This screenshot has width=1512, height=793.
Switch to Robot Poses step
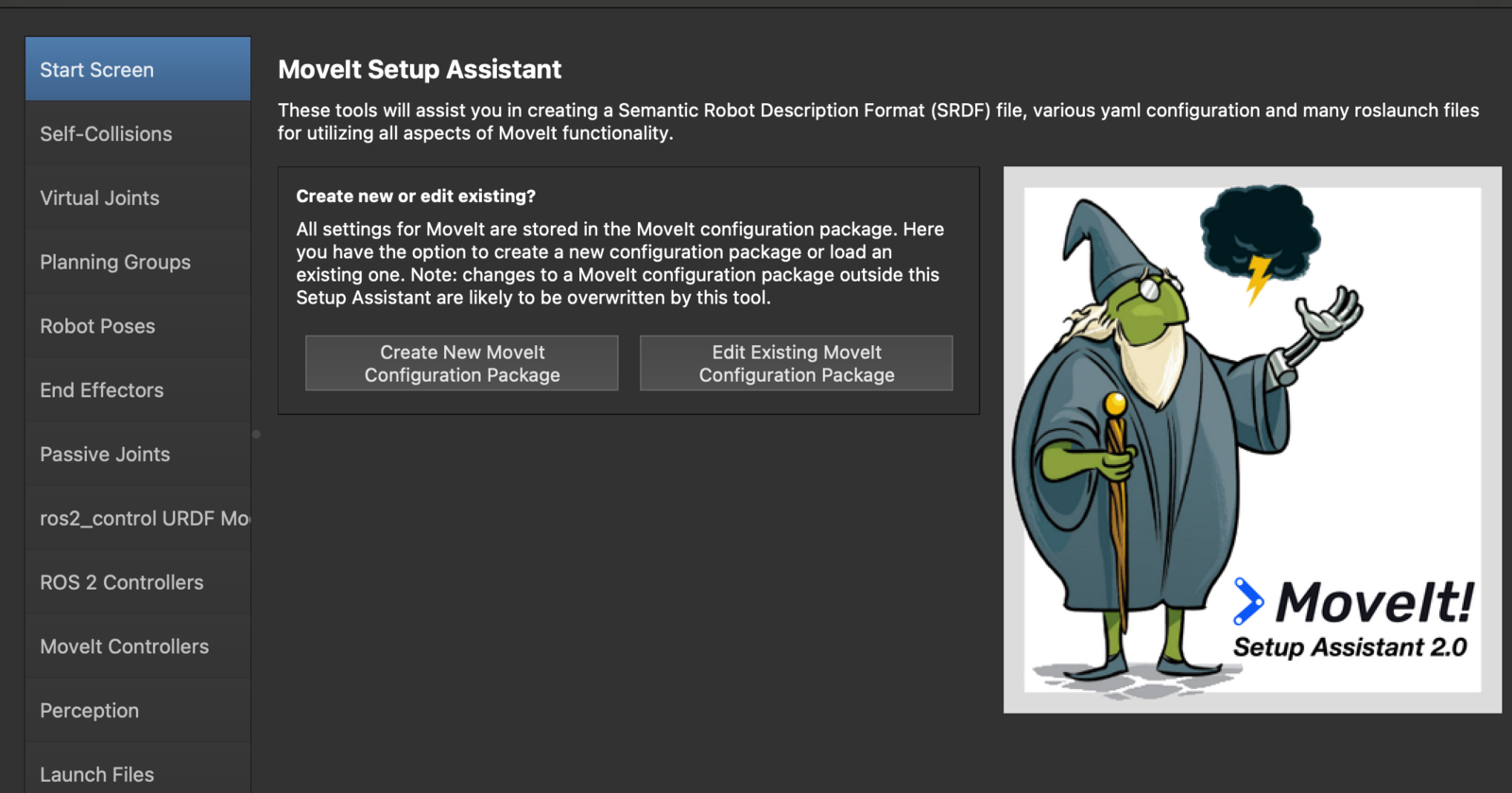[138, 326]
